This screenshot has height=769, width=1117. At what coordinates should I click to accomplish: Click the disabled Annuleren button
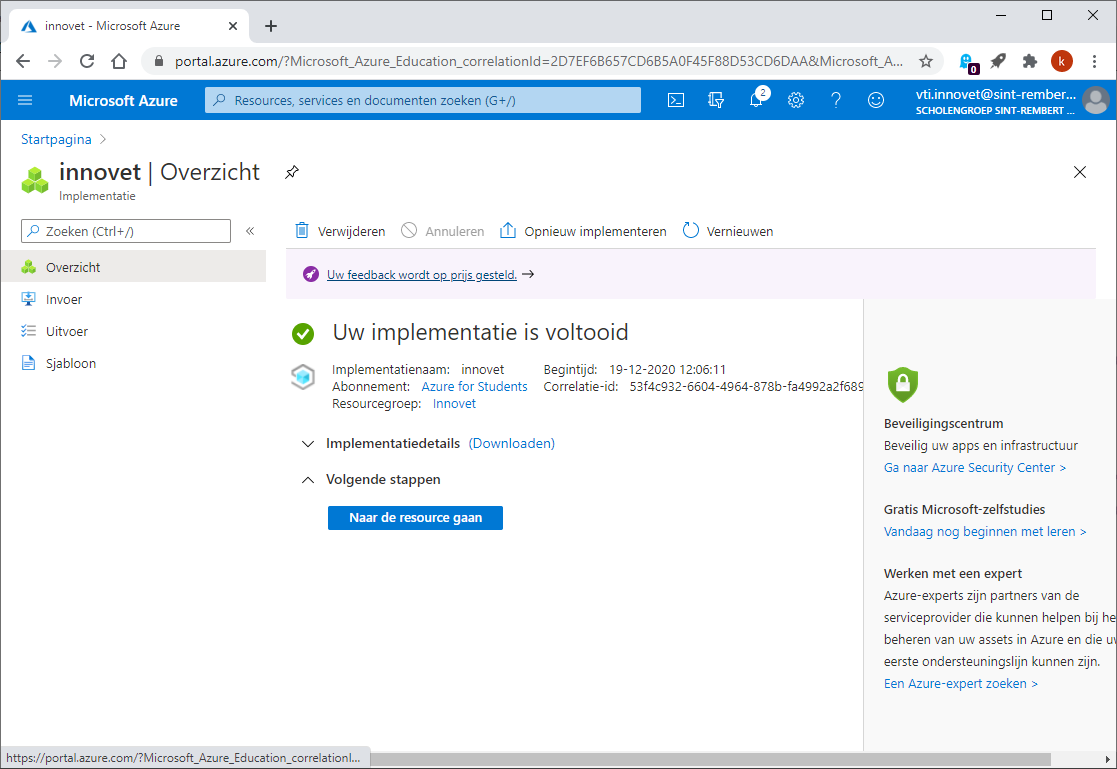[x=442, y=231]
